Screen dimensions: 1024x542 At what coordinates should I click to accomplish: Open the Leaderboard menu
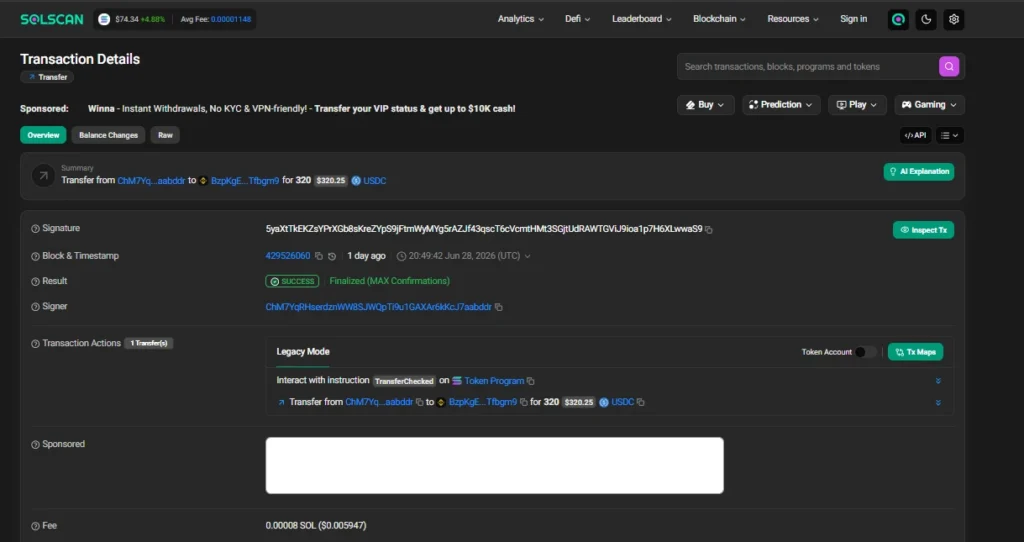pos(641,19)
